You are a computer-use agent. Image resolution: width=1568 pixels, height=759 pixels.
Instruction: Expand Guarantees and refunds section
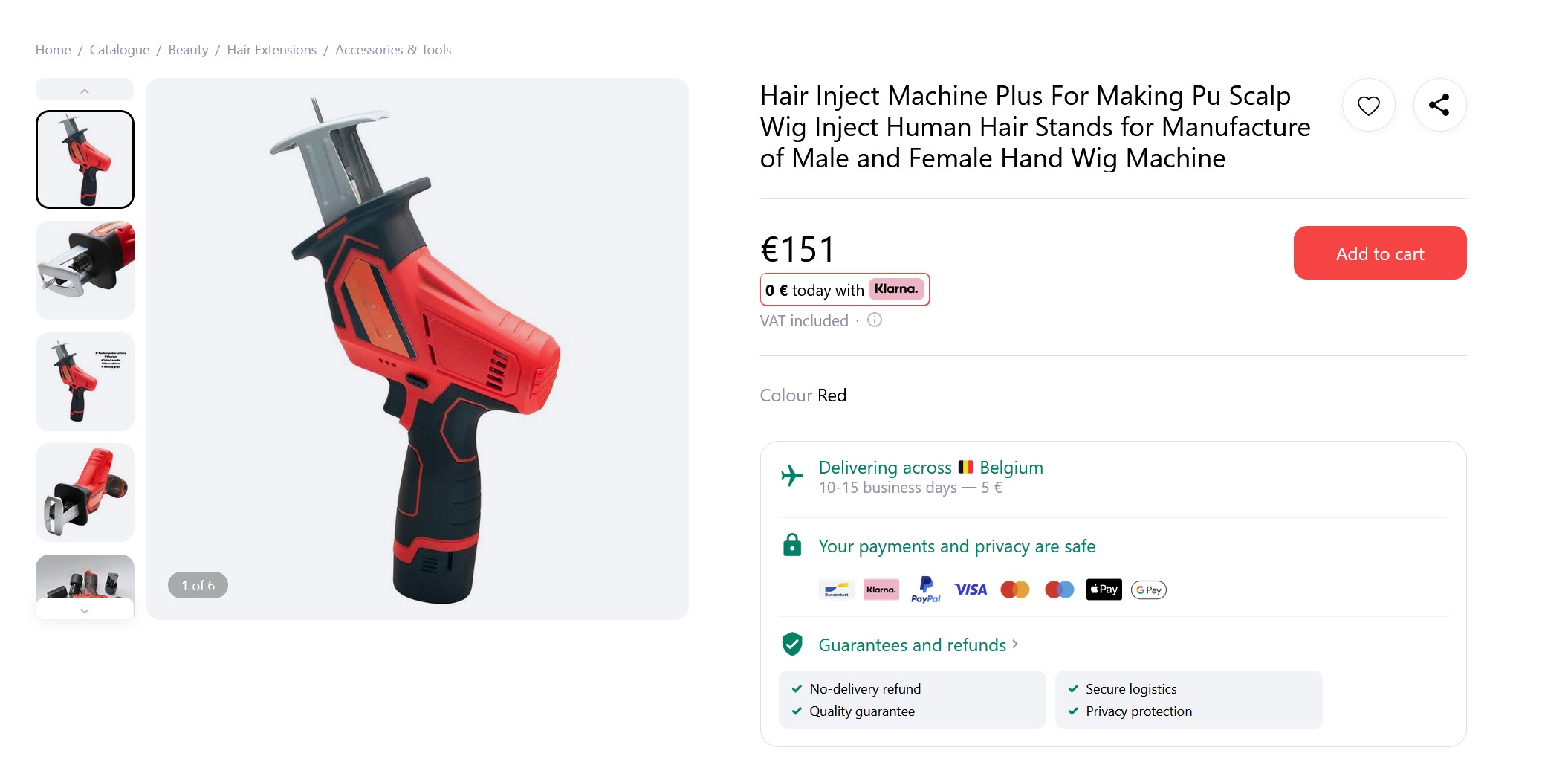pos(918,645)
